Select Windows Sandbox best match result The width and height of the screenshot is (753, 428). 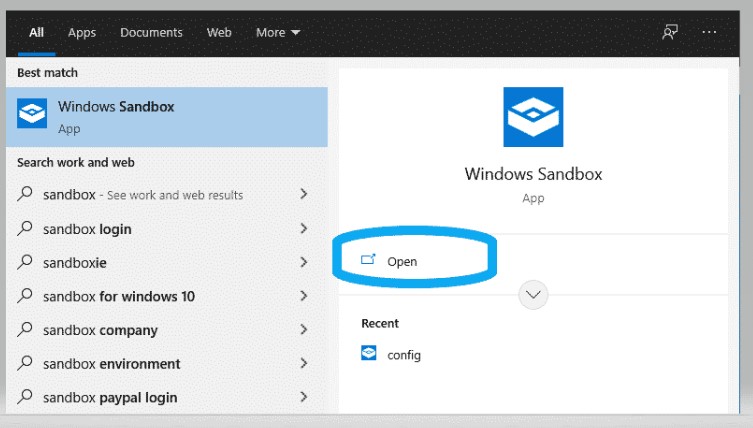point(167,117)
